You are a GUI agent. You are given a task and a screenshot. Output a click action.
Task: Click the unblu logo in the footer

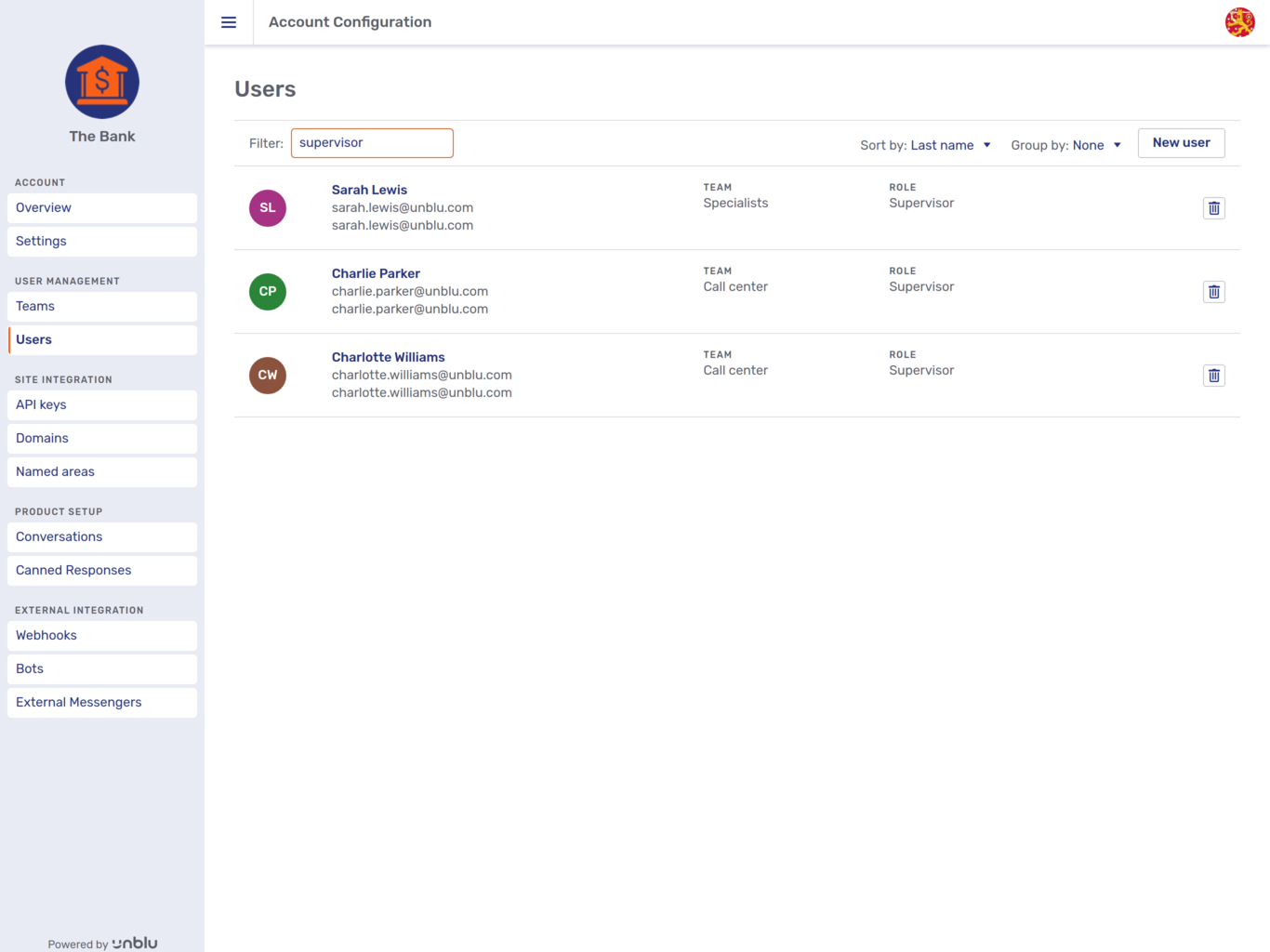click(x=134, y=943)
